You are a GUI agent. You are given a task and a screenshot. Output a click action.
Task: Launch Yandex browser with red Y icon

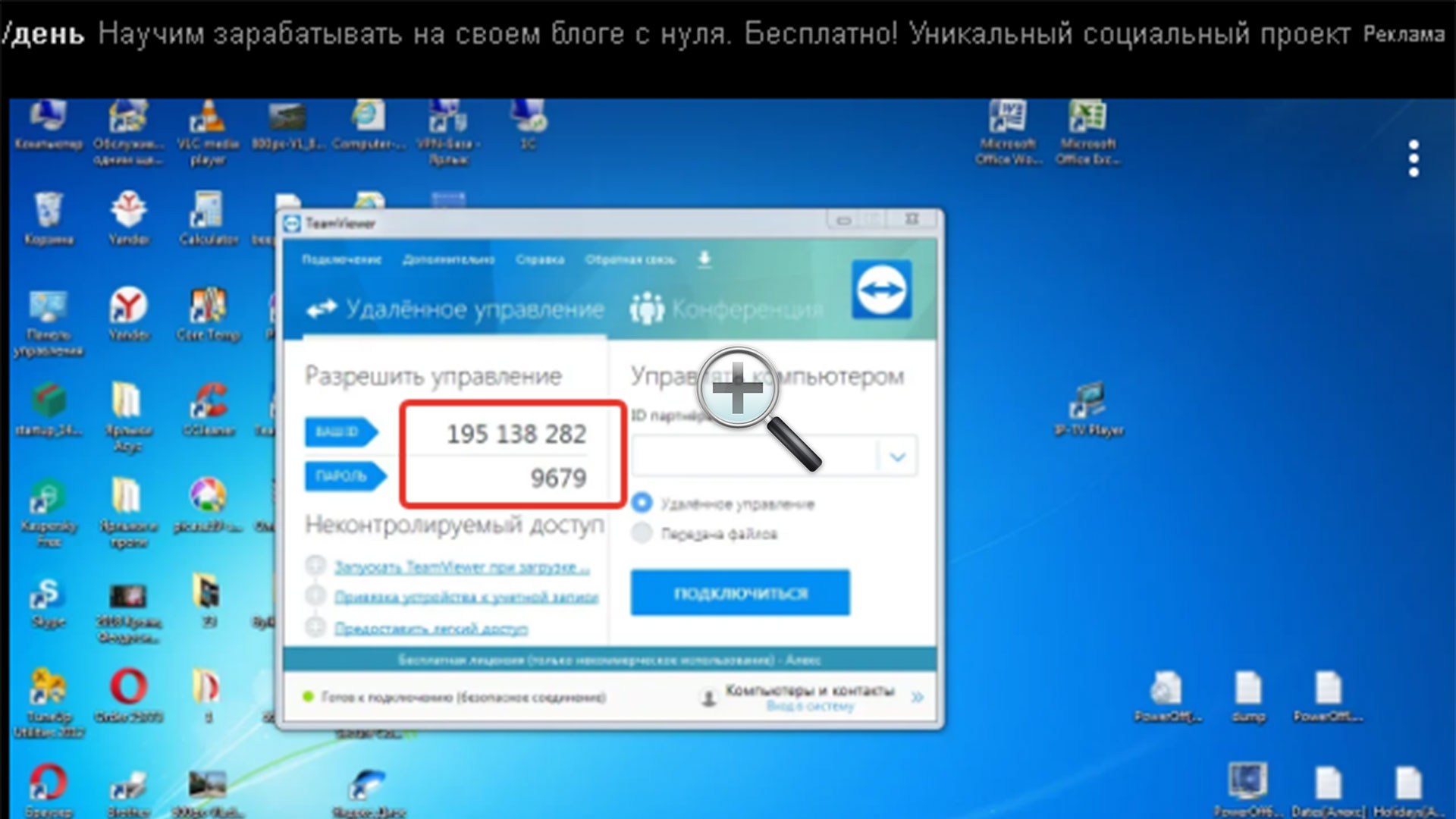(128, 315)
